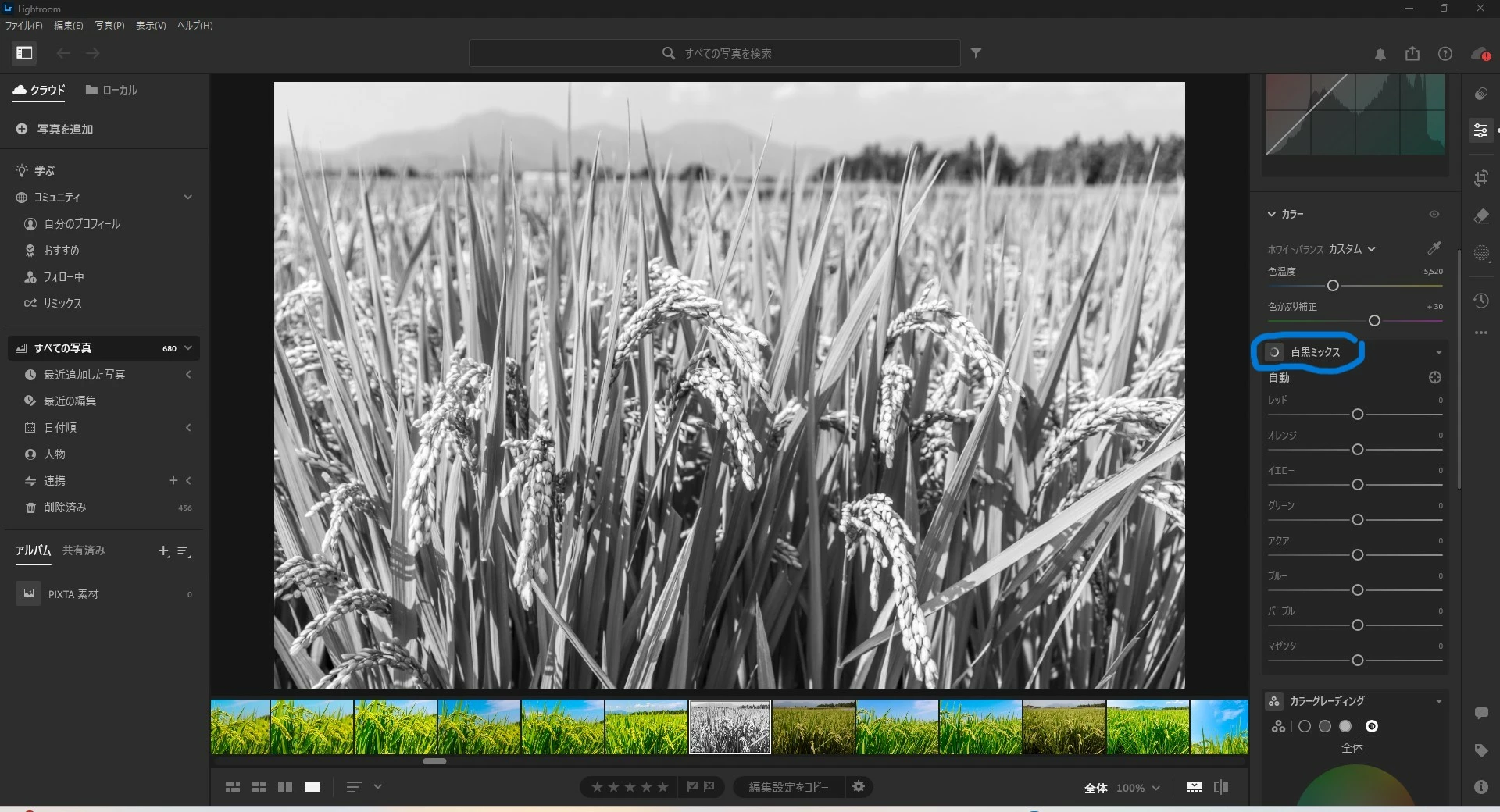Open the Presets panel icon

pos(1480,94)
